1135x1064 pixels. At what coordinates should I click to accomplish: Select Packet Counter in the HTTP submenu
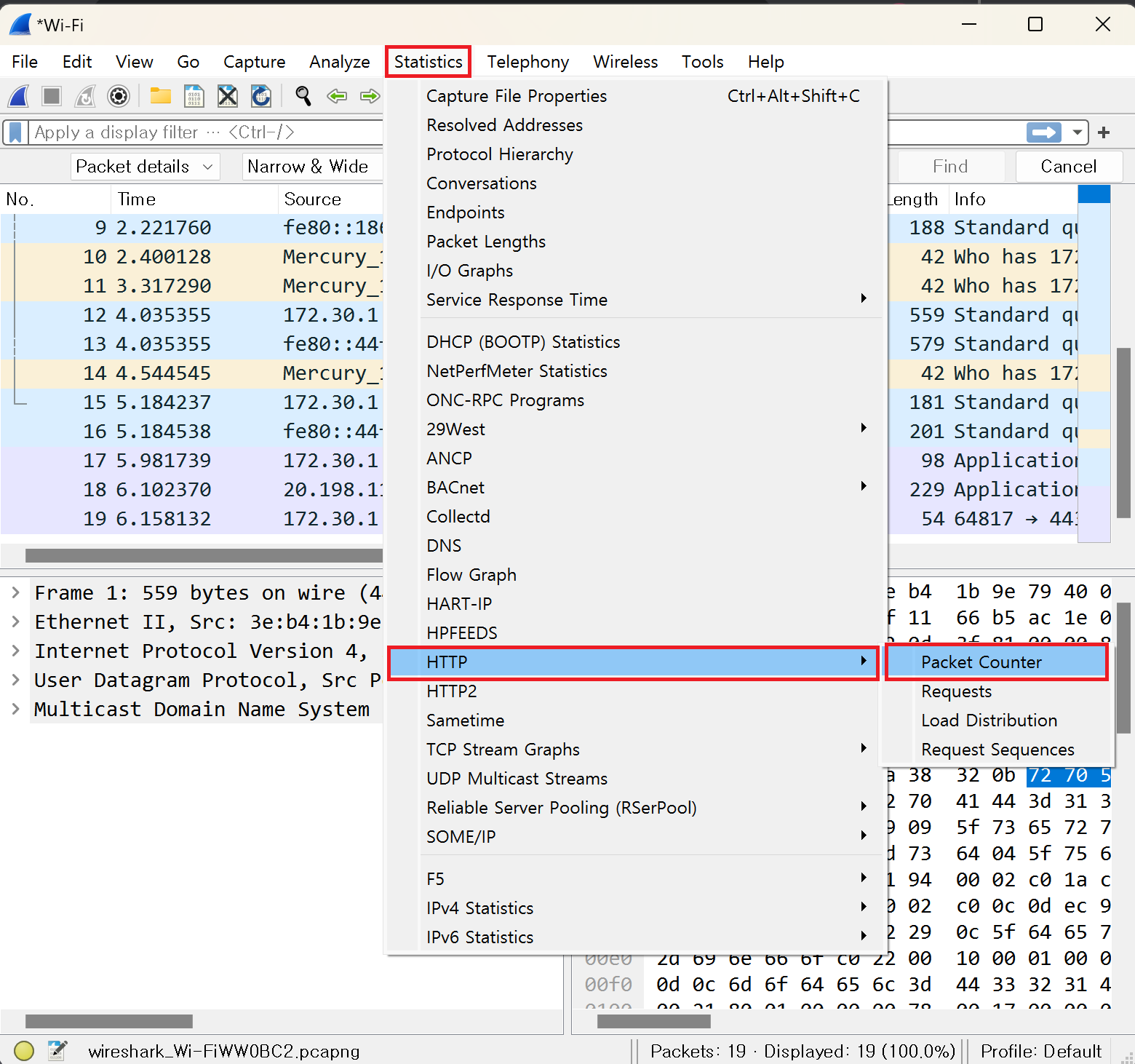click(996, 662)
